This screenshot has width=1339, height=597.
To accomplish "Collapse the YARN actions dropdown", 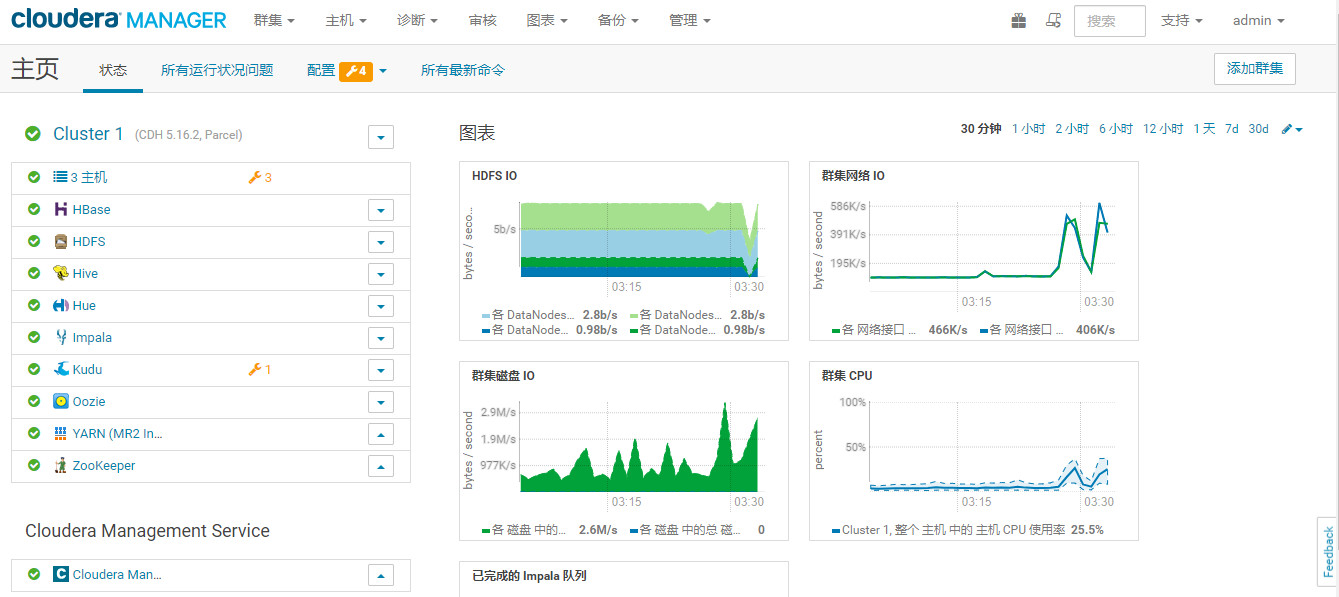I will pos(380,433).
